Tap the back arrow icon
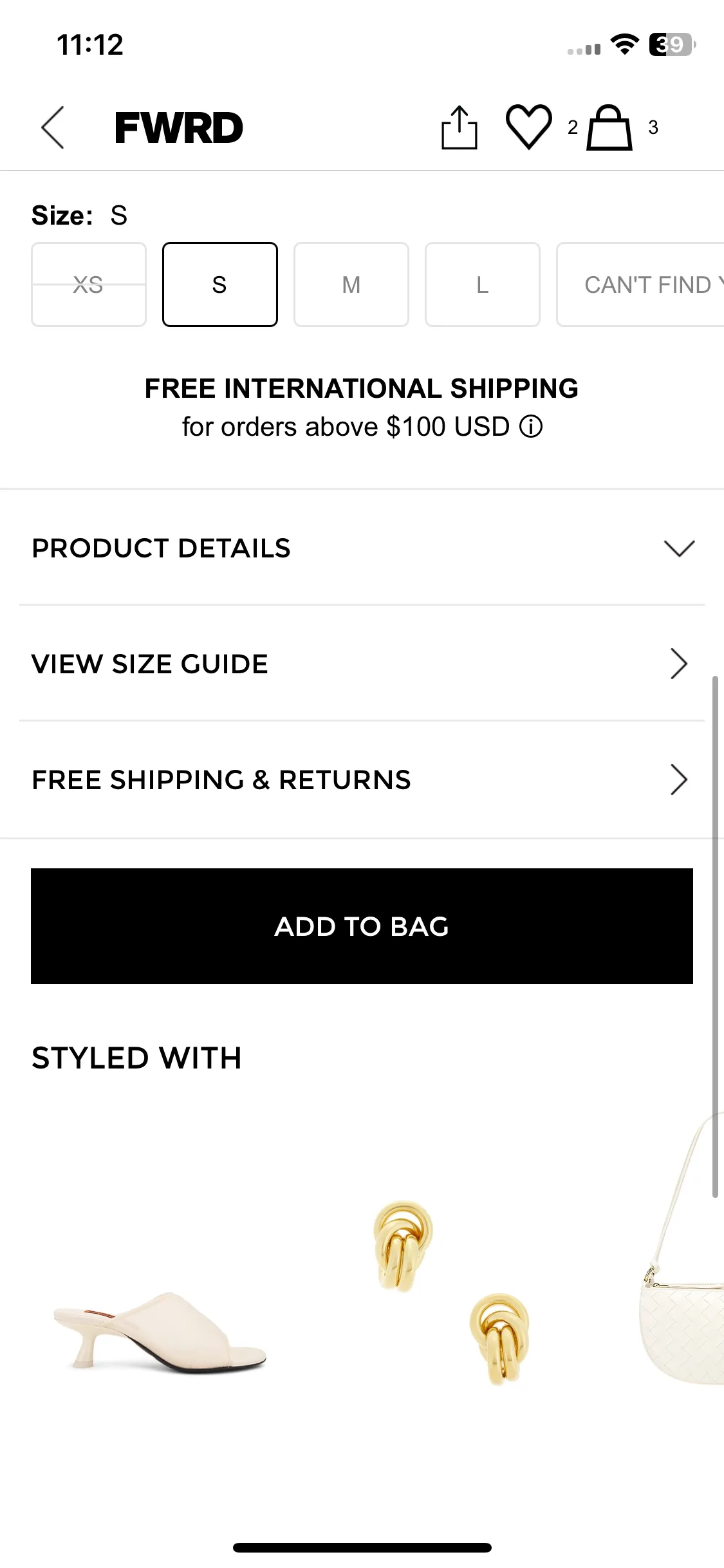The width and height of the screenshot is (724, 1568). (x=53, y=127)
